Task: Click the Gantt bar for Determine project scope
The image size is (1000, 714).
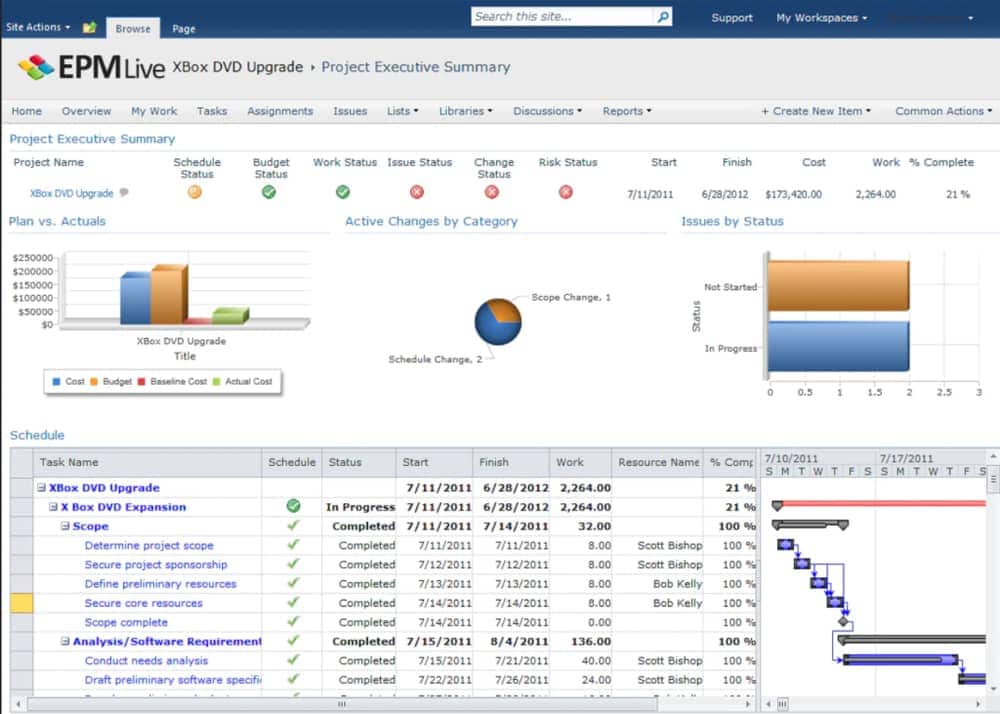Action: tap(786, 544)
